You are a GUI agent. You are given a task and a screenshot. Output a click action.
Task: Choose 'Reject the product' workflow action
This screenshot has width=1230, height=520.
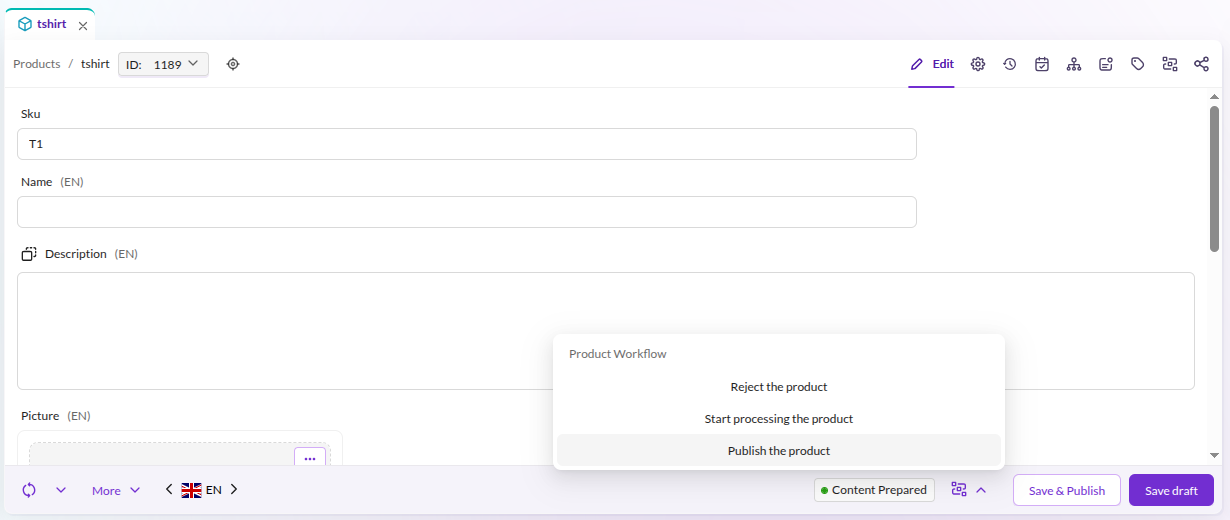coord(779,387)
